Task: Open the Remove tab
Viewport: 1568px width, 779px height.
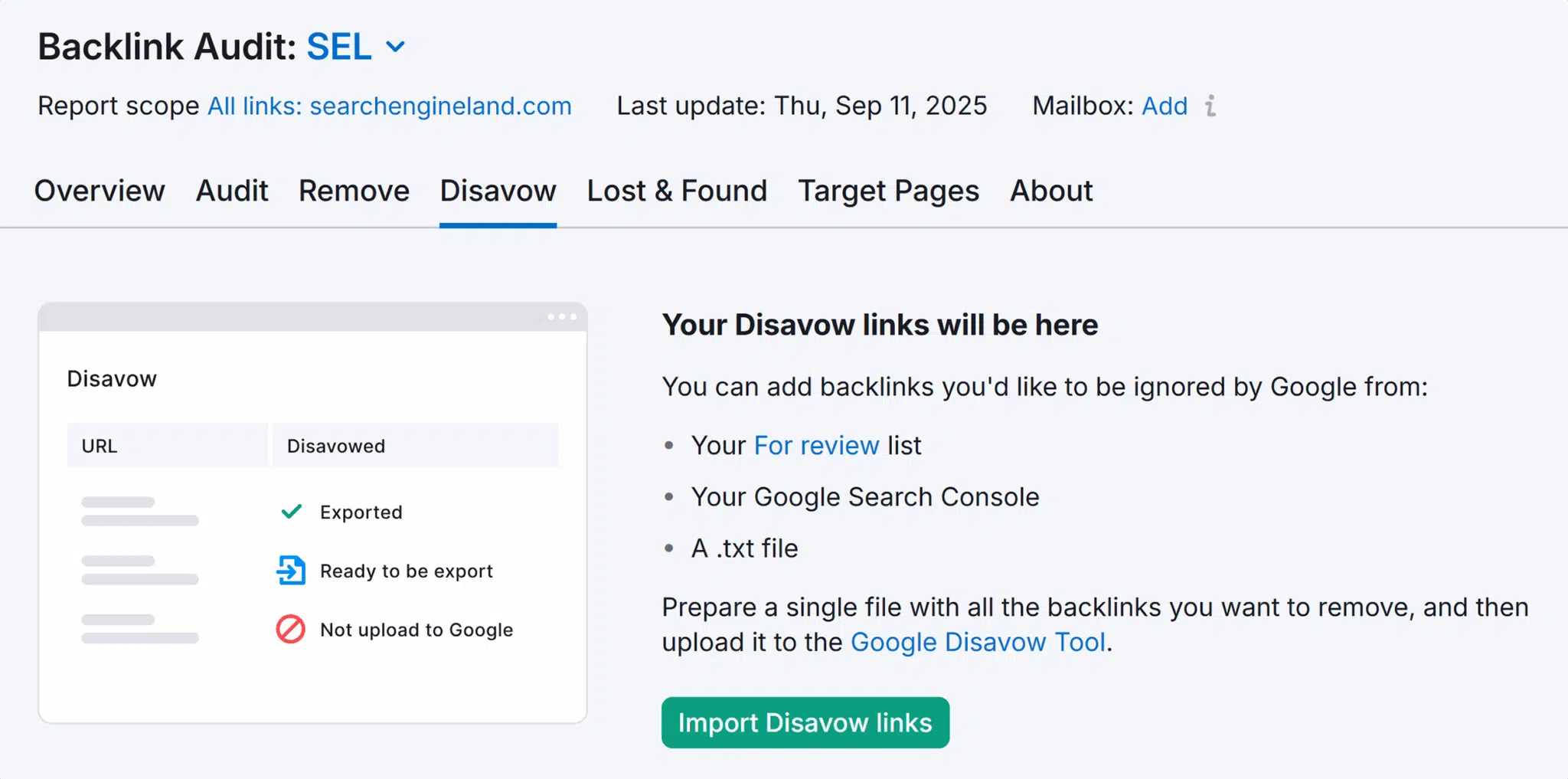Action: point(354,191)
